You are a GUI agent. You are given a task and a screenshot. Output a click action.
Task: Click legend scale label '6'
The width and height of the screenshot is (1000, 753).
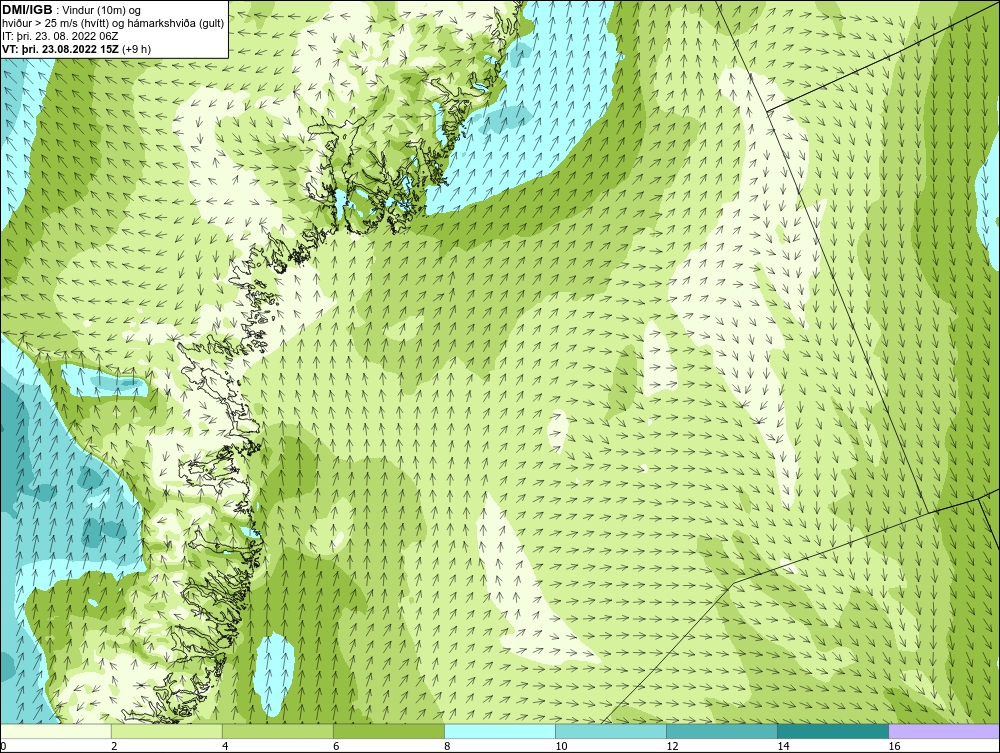point(336,746)
